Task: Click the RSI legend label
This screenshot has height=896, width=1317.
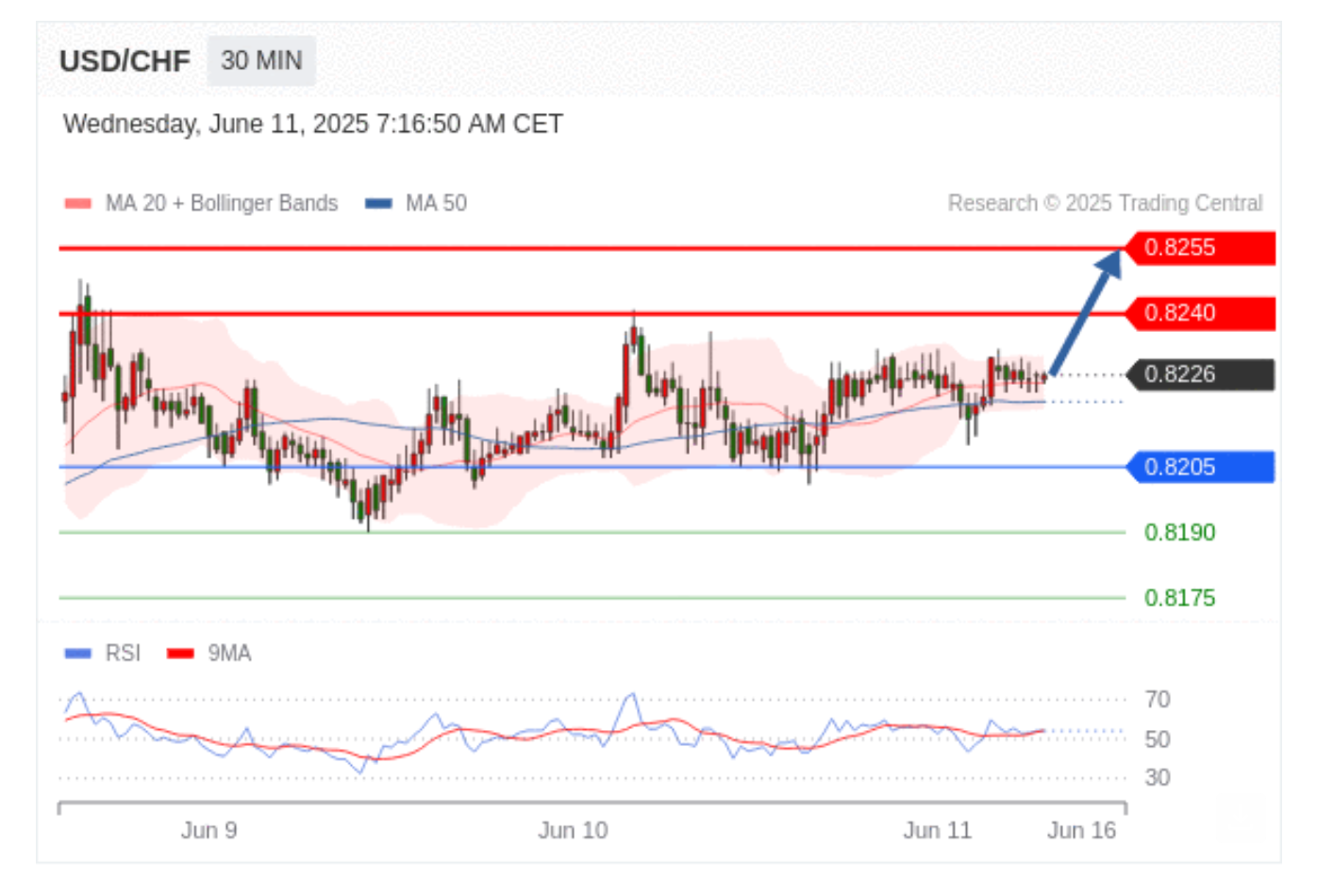Action: coord(123,654)
